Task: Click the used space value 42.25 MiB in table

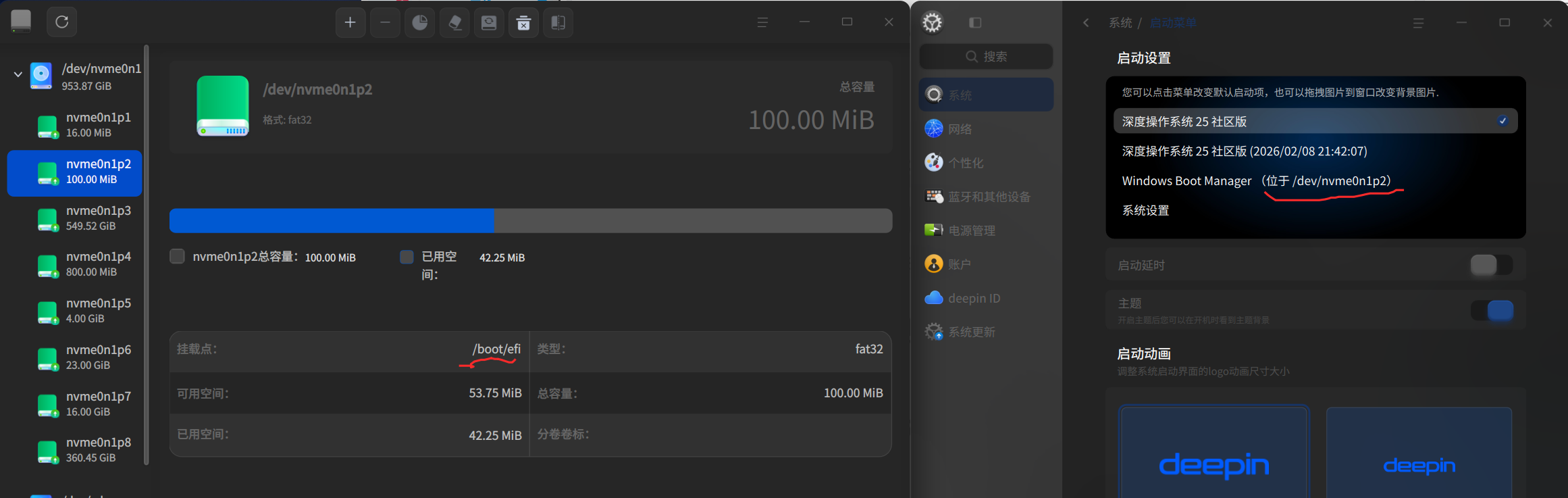Action: 496,436
